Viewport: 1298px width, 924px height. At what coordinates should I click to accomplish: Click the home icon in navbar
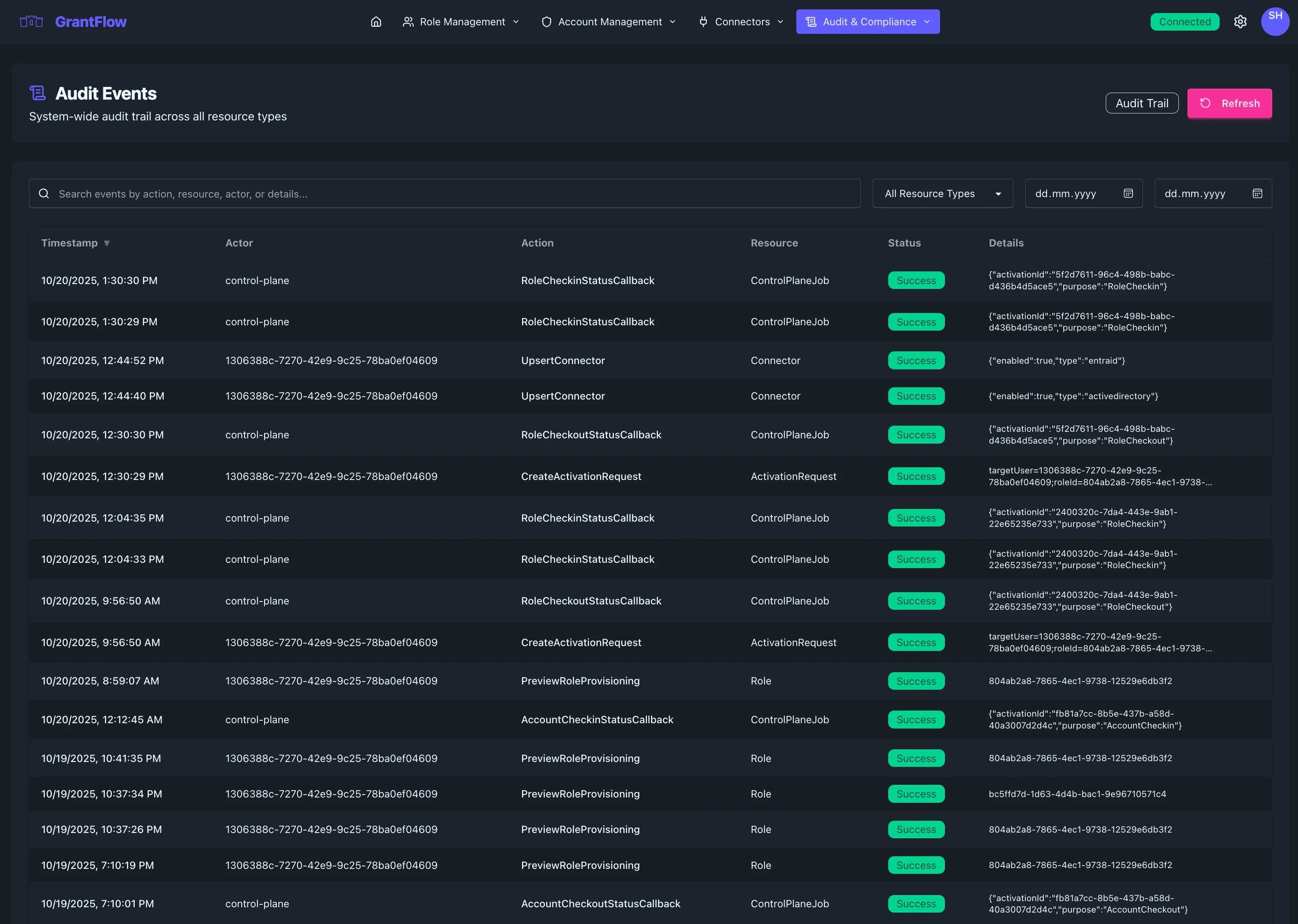376,22
